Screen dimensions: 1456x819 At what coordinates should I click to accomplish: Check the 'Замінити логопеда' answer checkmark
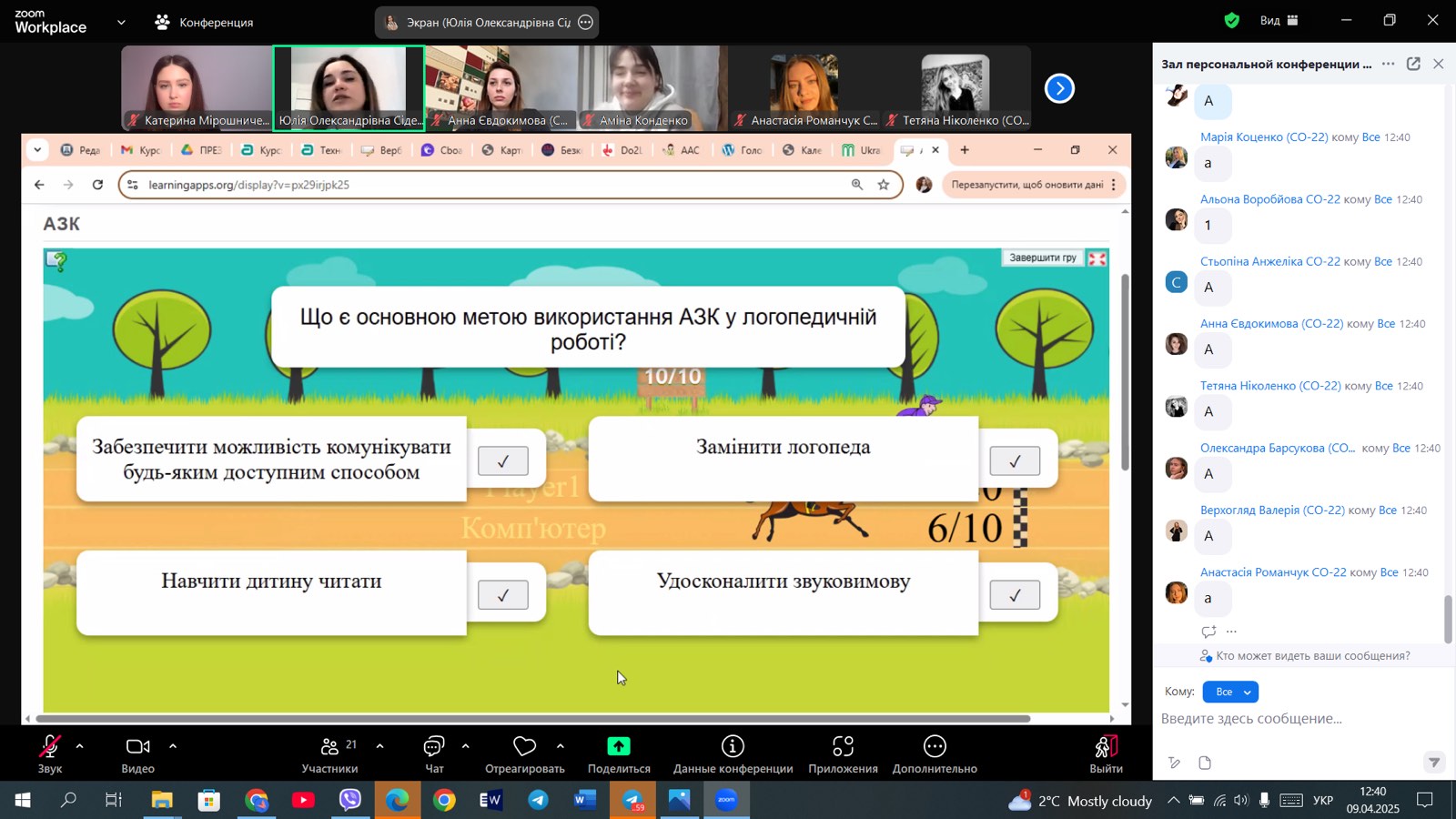(x=1015, y=461)
